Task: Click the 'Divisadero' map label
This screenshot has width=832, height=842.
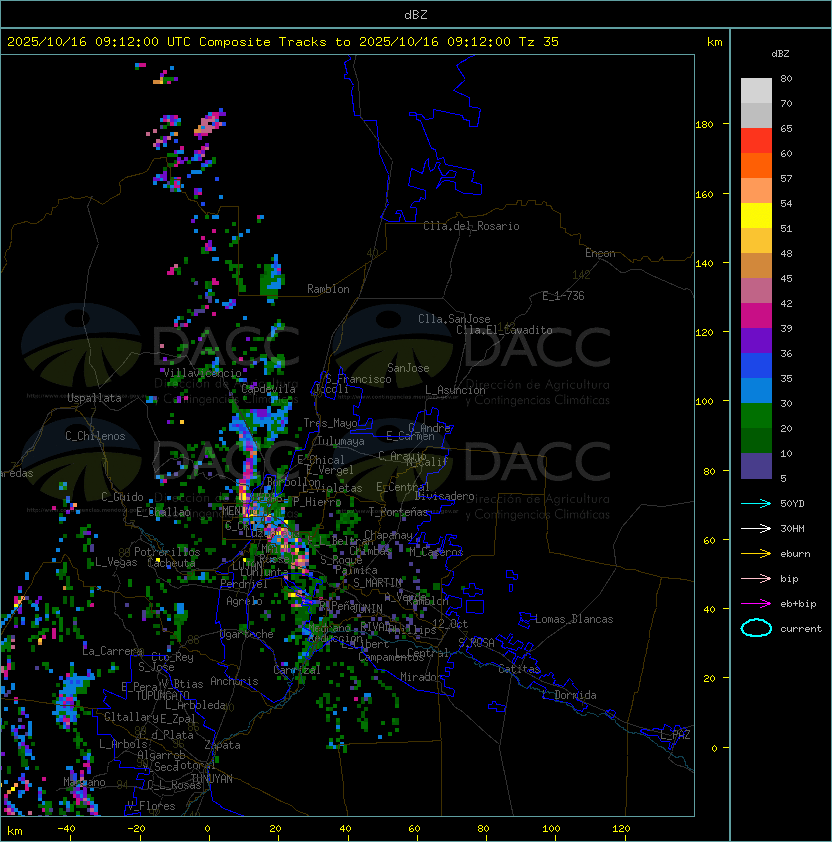Action: coord(445,496)
